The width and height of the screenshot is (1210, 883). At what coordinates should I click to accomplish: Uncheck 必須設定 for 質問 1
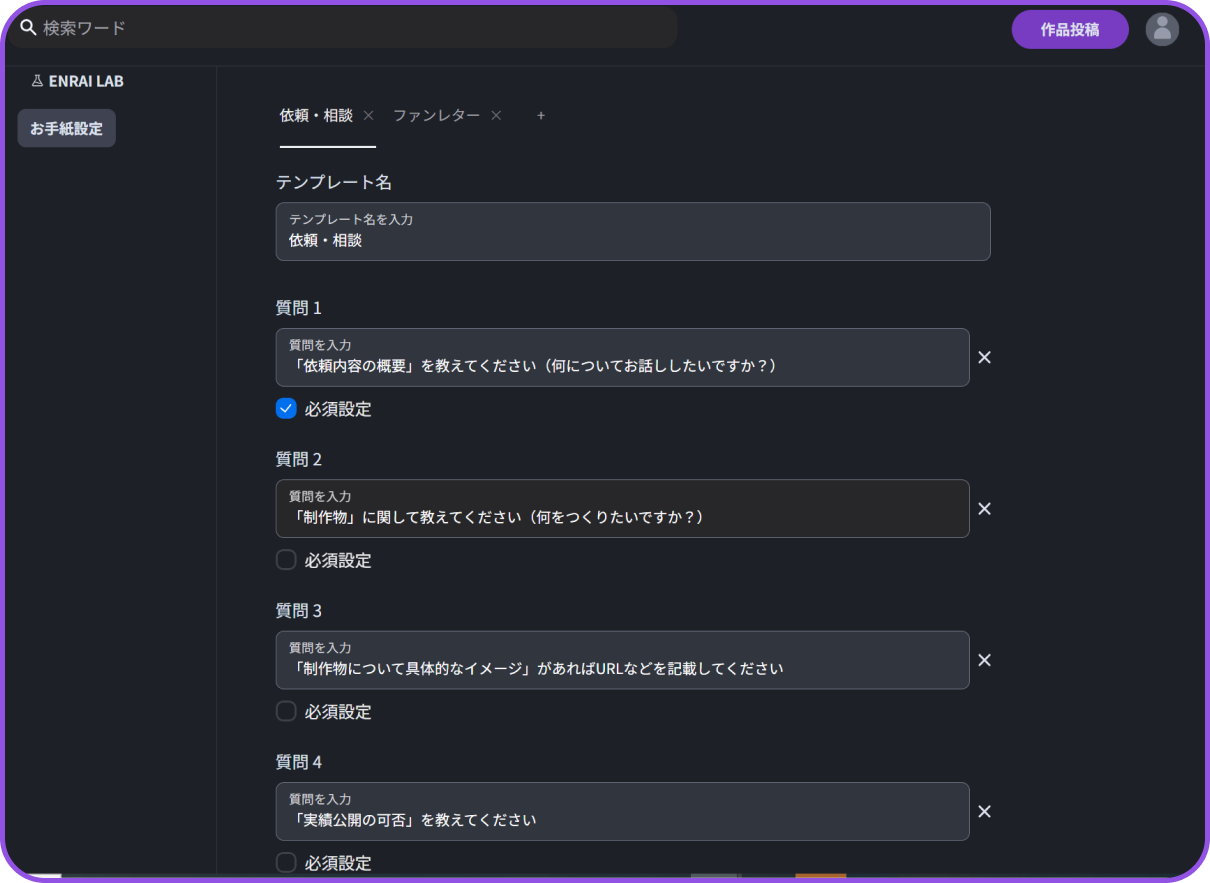(x=286, y=408)
